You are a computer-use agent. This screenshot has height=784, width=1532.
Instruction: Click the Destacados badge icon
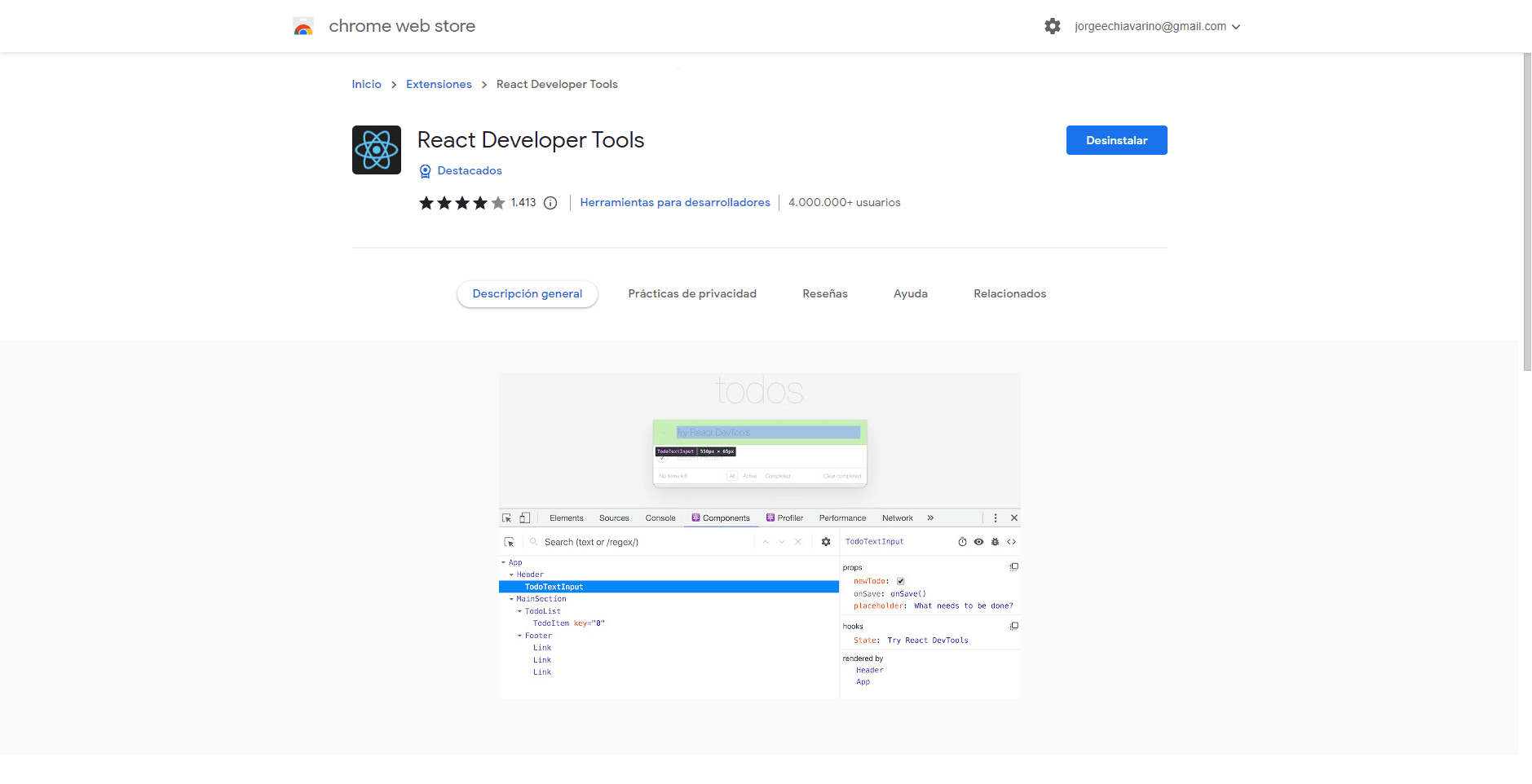point(425,171)
